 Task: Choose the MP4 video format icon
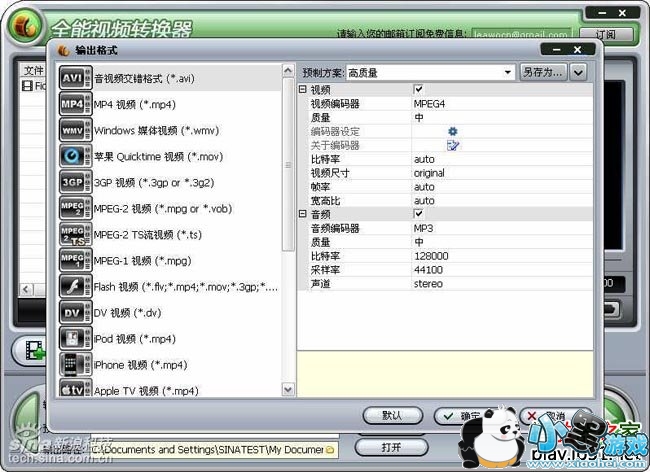(x=75, y=104)
